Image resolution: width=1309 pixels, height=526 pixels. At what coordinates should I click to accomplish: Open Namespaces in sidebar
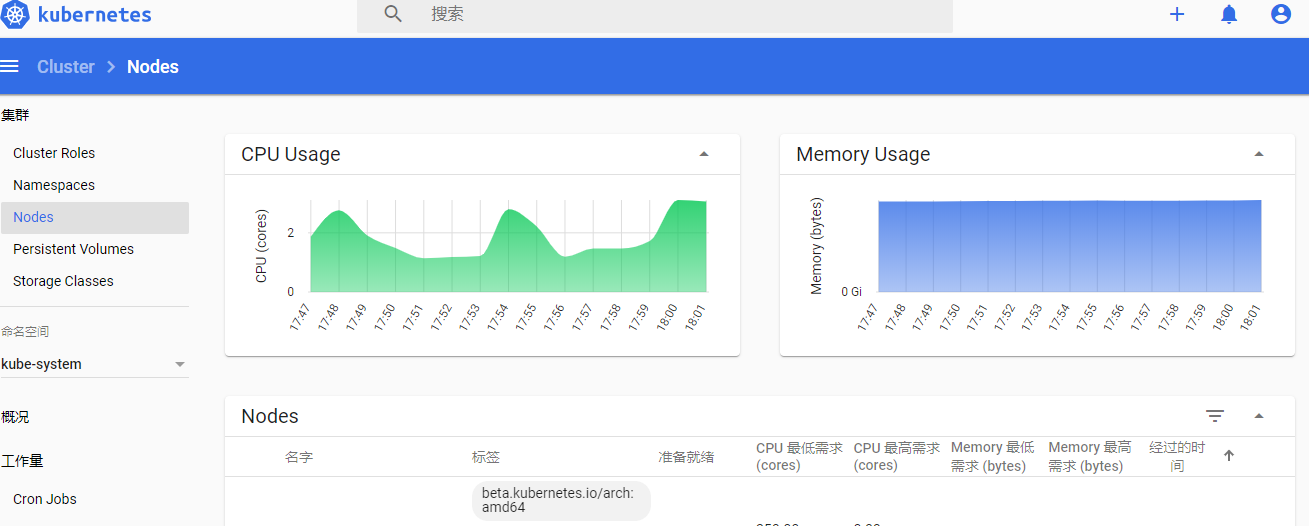click(54, 185)
